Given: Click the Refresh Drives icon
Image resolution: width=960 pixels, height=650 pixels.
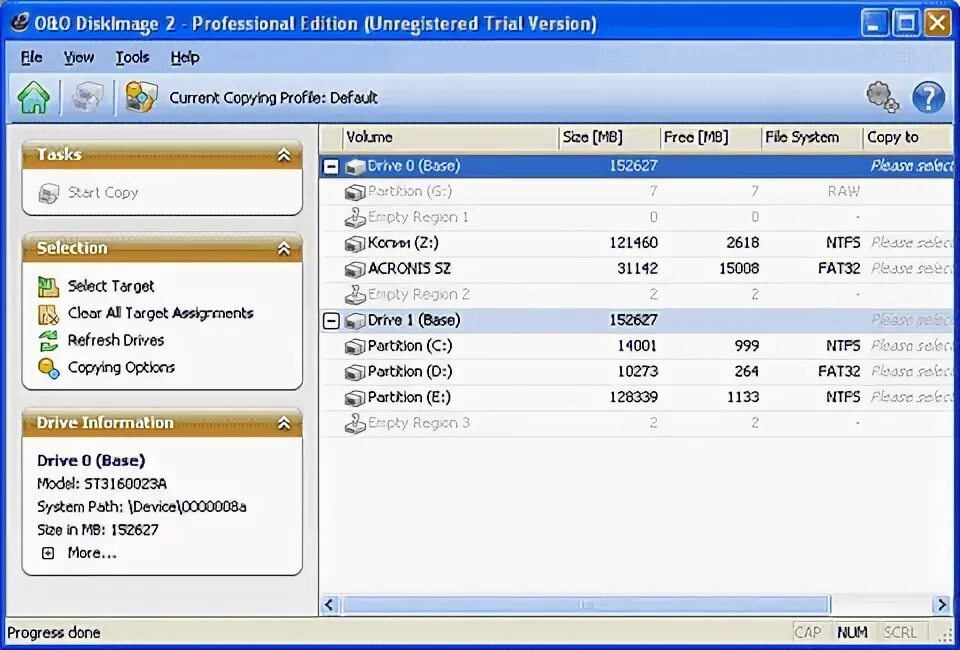Looking at the screenshot, I should click(48, 341).
